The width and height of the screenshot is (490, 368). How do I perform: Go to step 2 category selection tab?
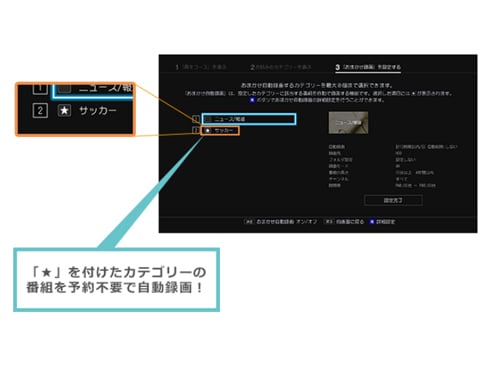click(x=281, y=67)
